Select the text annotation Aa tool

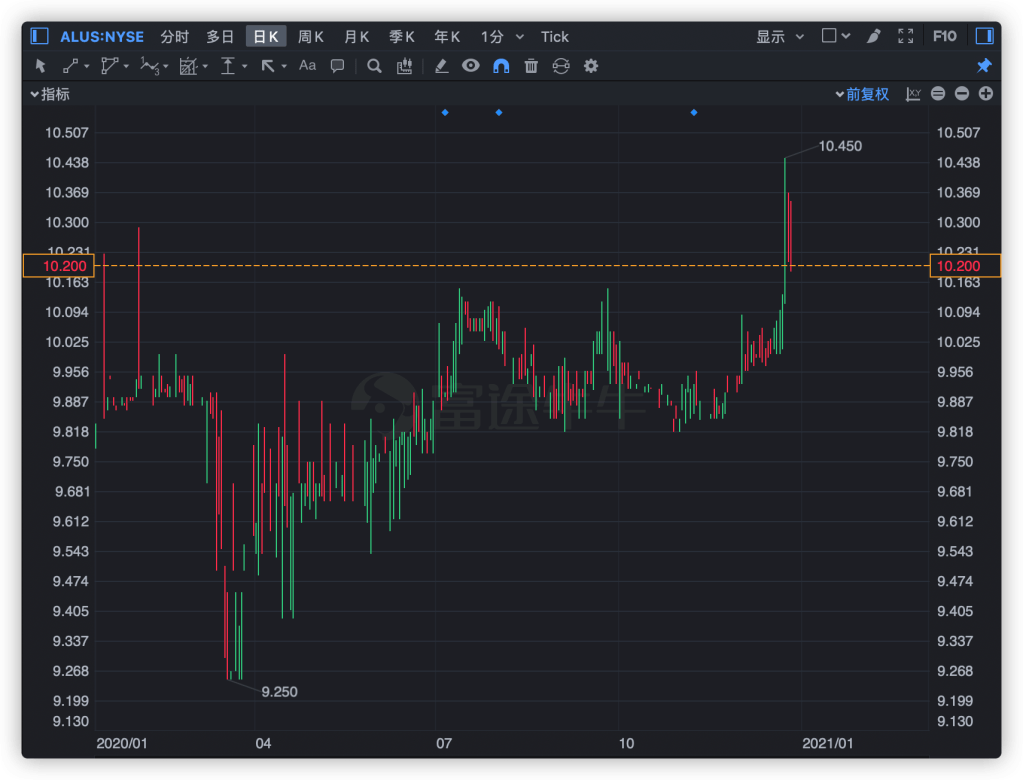click(x=307, y=66)
